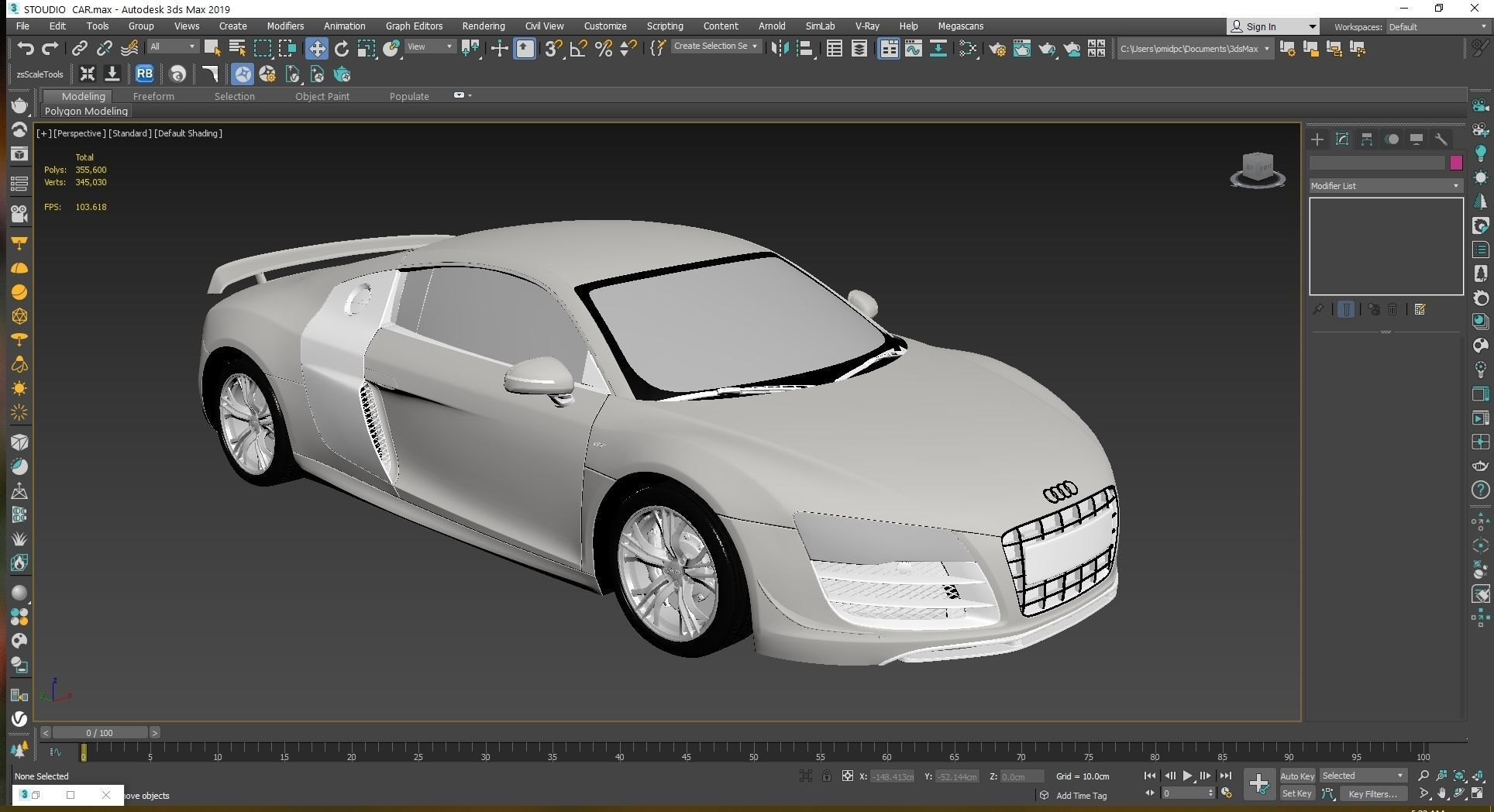Activate Bind to Space Warp tool
This screenshot has height=812, width=1494.
(x=129, y=49)
